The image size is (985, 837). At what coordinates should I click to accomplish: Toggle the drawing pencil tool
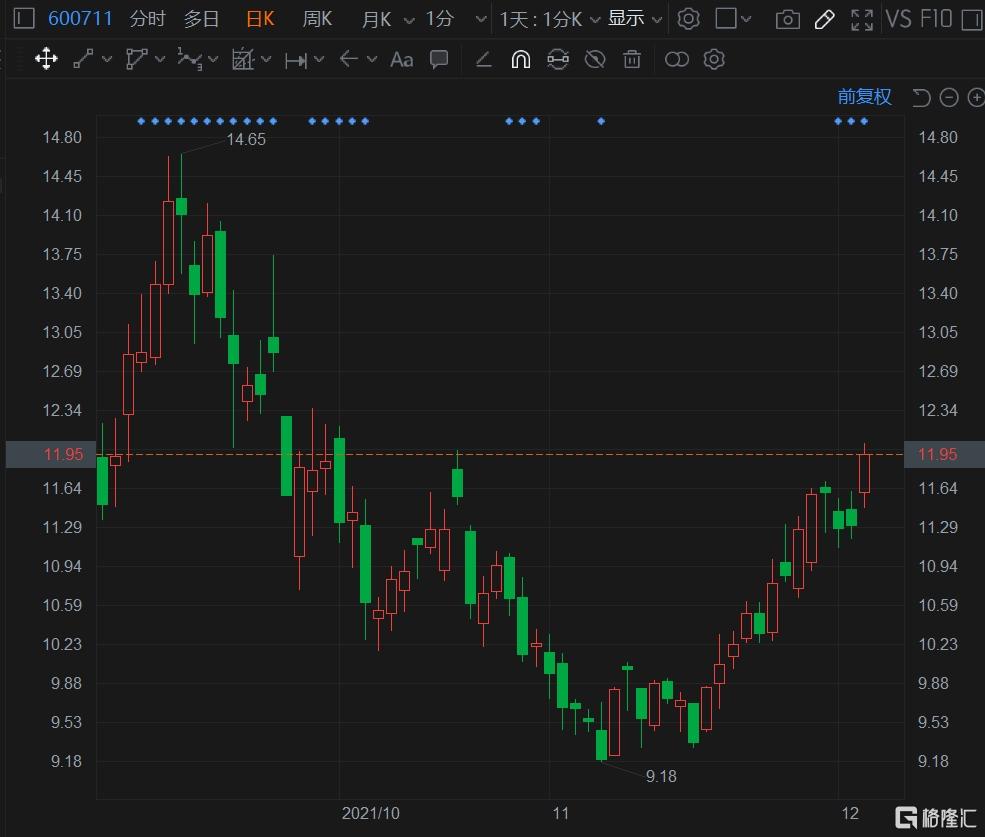(824, 20)
